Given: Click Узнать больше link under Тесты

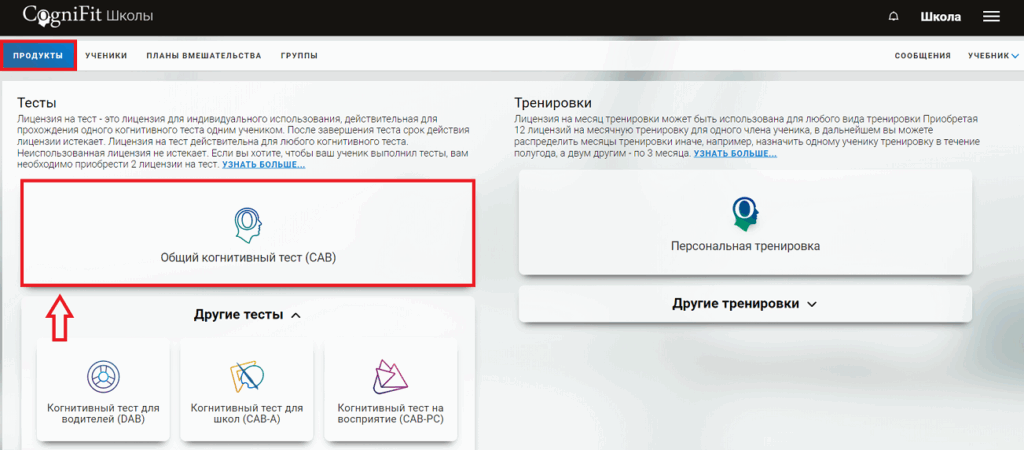Looking at the screenshot, I should 263,164.
